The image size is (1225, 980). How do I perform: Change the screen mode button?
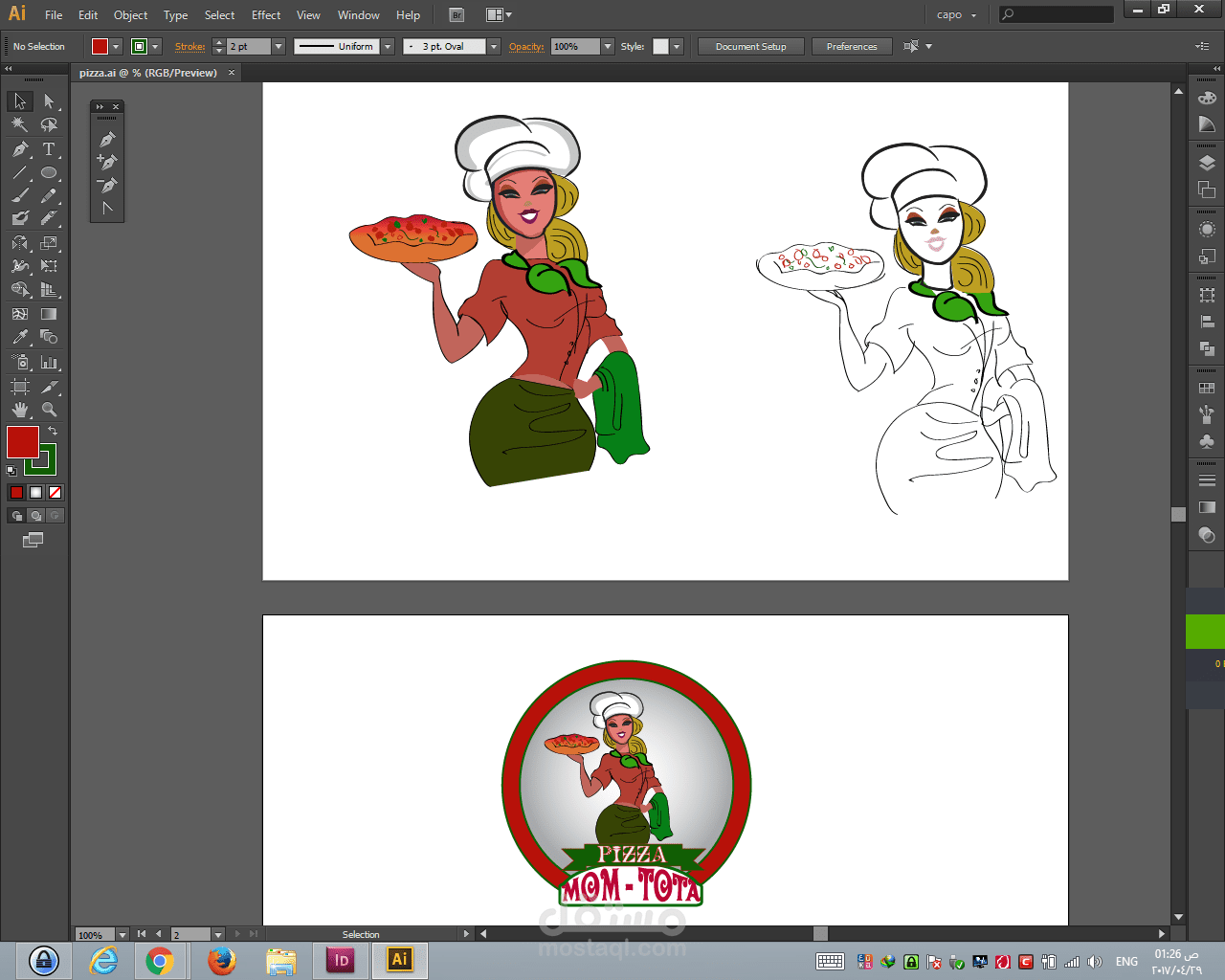click(x=33, y=540)
